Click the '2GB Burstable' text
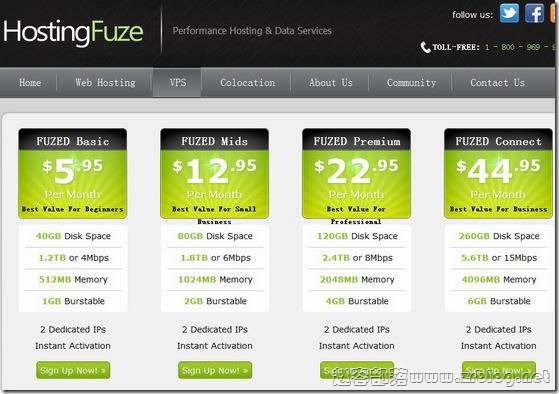 (215, 301)
